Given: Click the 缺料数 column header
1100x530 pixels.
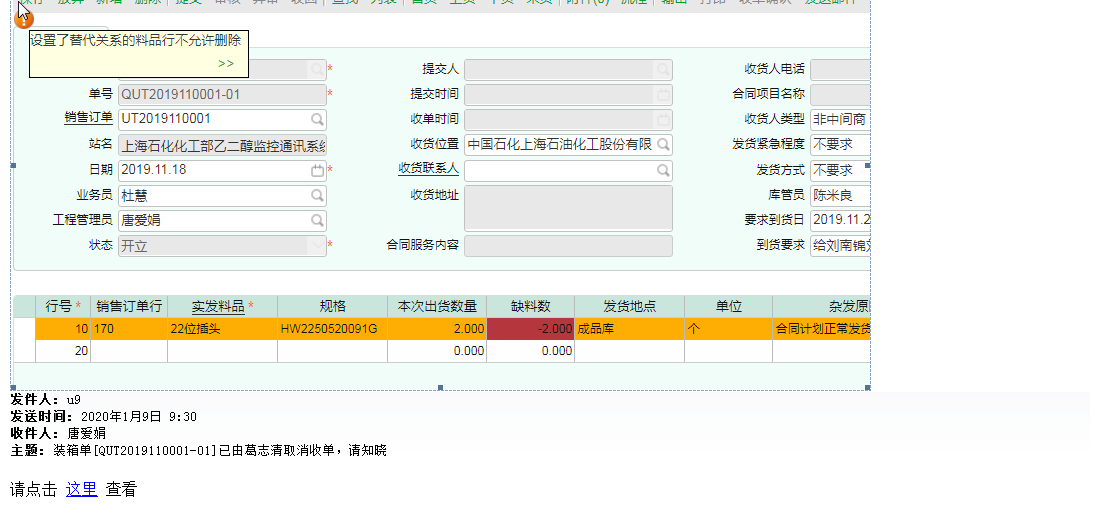Looking at the screenshot, I should point(530,306).
